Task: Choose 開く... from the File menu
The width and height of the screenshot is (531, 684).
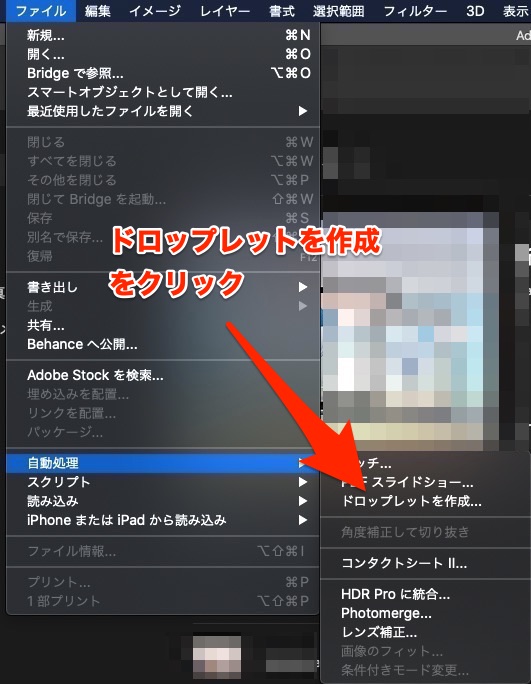Action: 163,54
